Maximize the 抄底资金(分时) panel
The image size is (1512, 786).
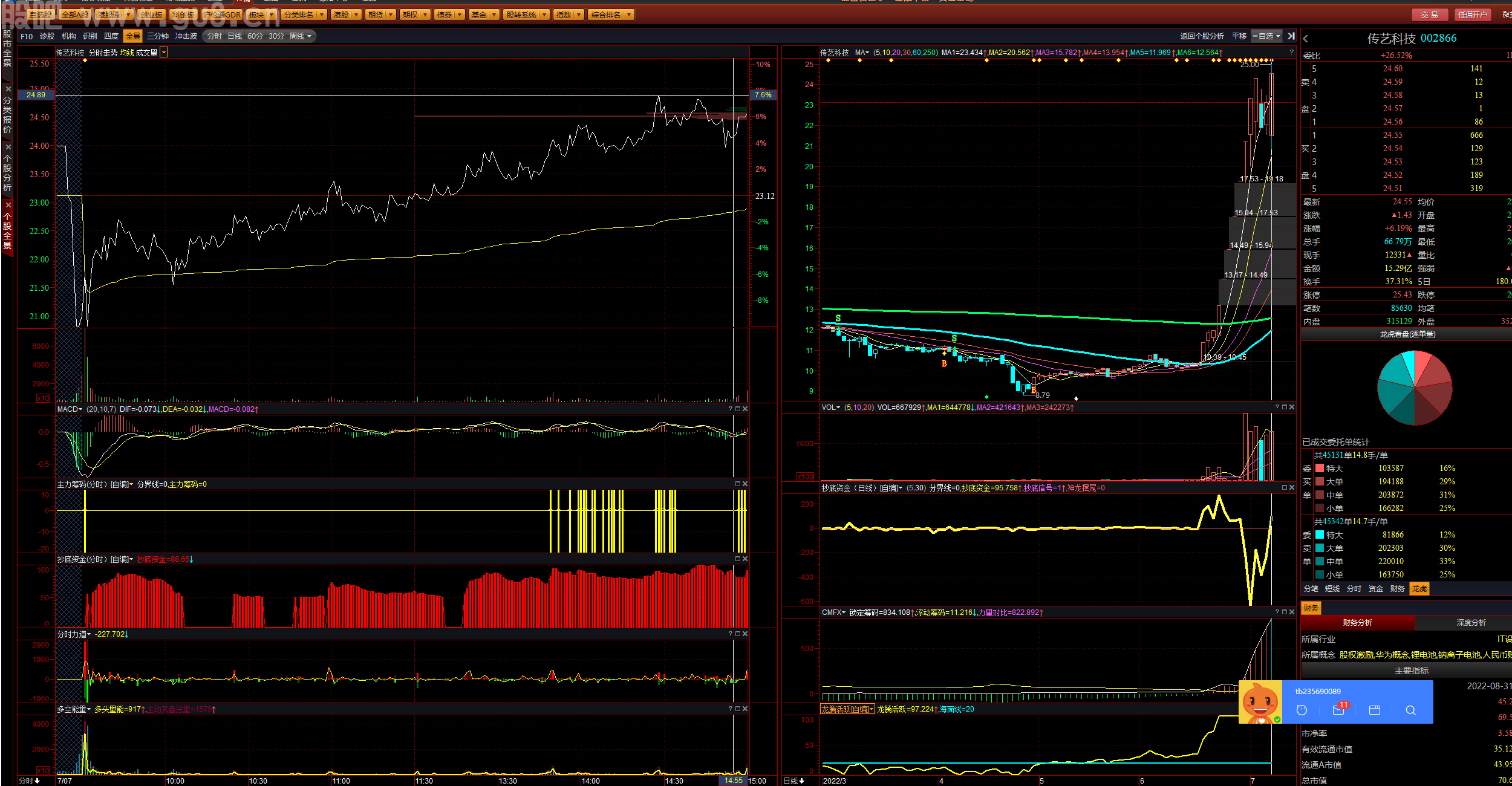pyautogui.click(x=738, y=559)
